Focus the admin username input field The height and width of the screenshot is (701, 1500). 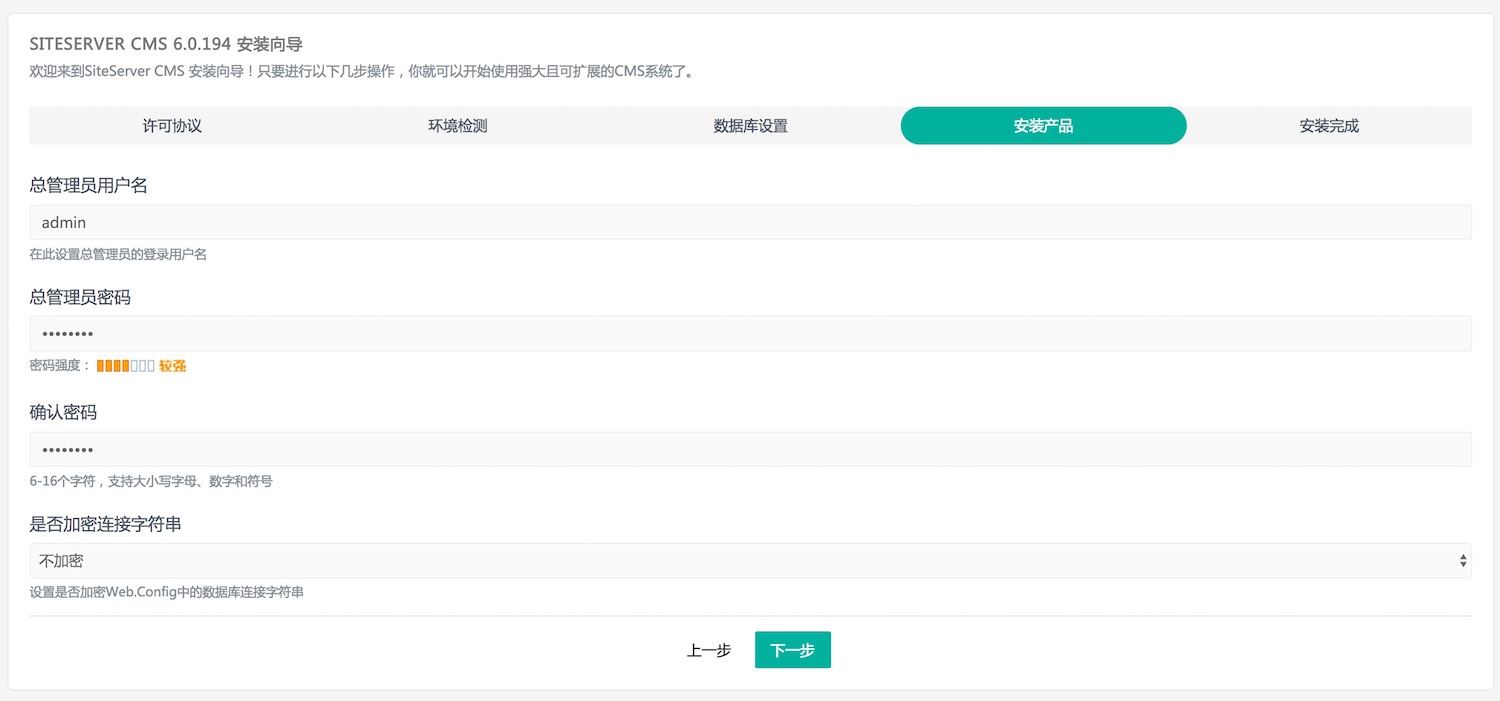coord(750,222)
